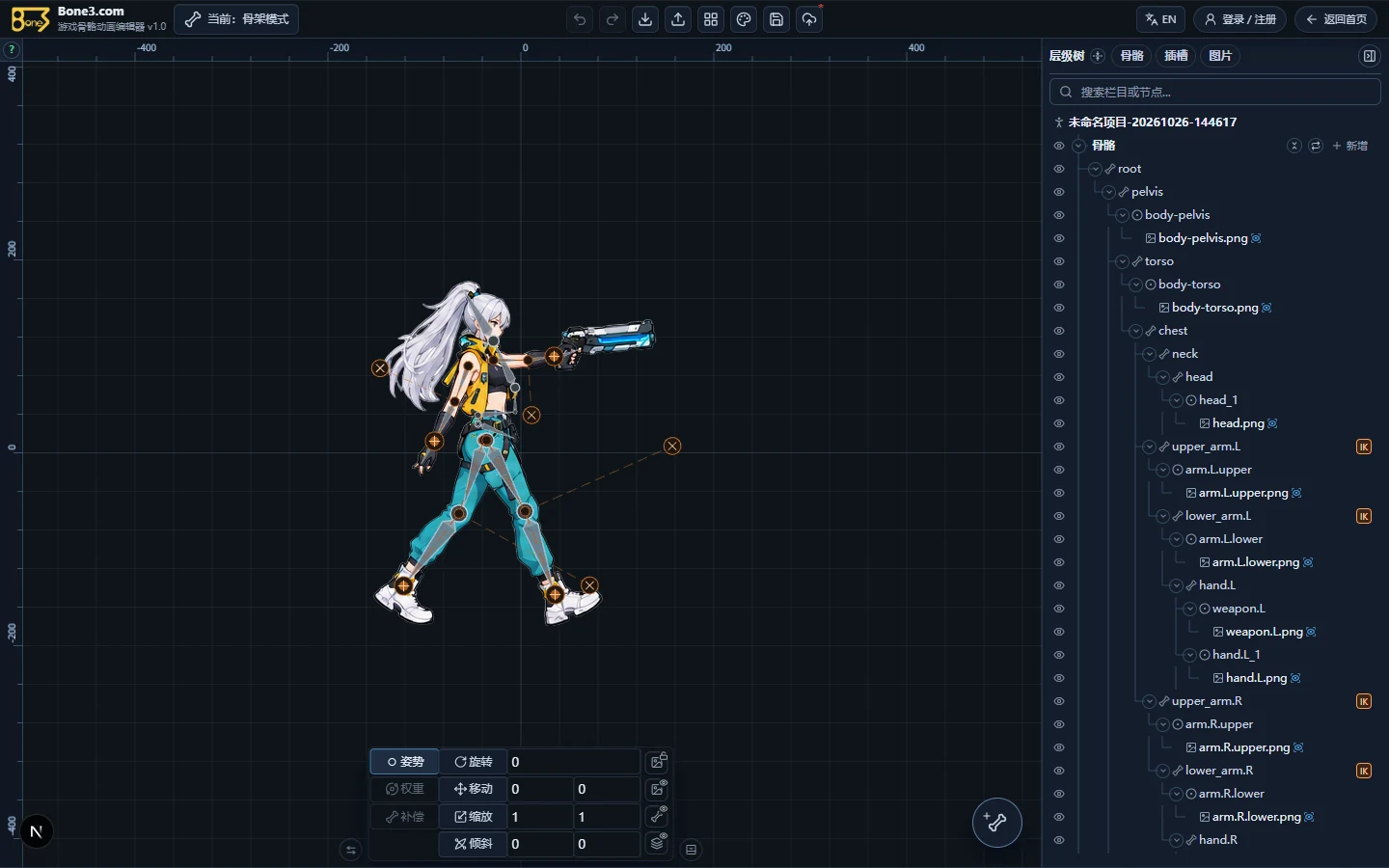The height and width of the screenshot is (868, 1389).
Task: Collapse the pelvis bone node
Action: [1109, 192]
